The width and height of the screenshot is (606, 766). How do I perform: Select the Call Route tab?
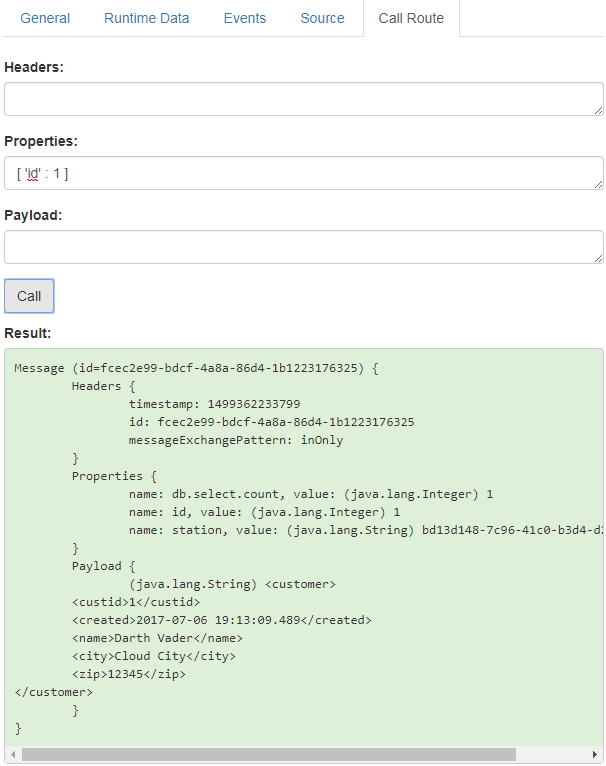click(411, 18)
